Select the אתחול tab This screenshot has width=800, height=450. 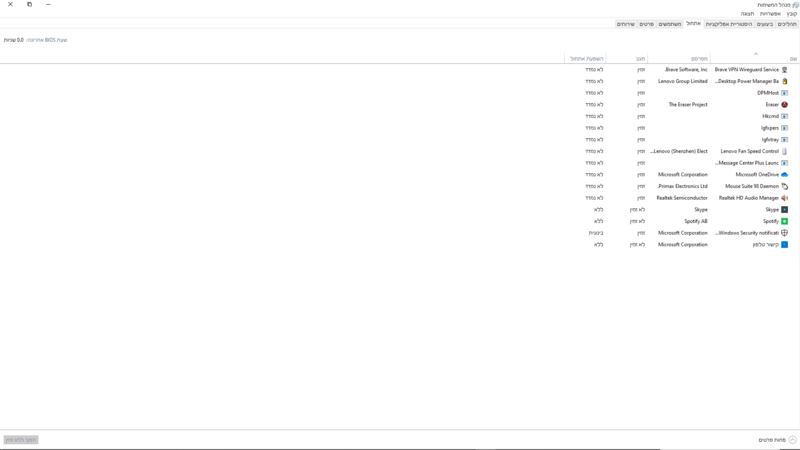pos(693,23)
